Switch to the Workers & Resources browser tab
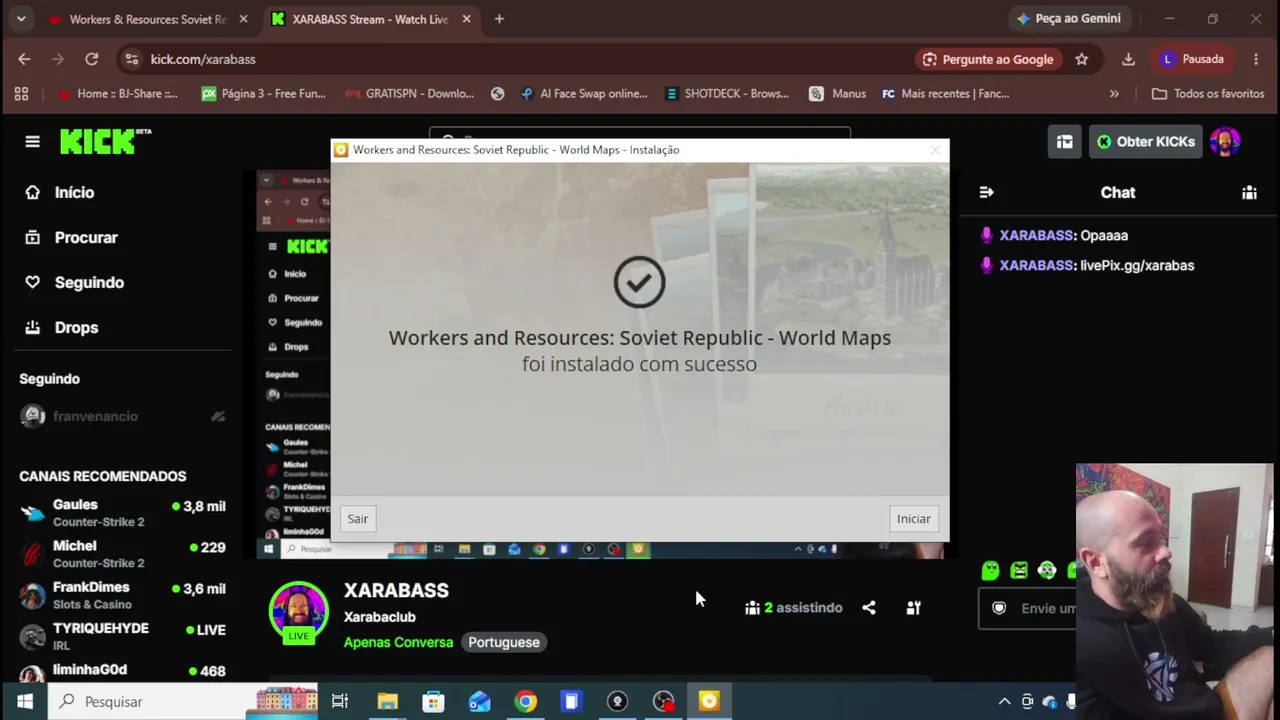The image size is (1280, 720). (x=147, y=19)
